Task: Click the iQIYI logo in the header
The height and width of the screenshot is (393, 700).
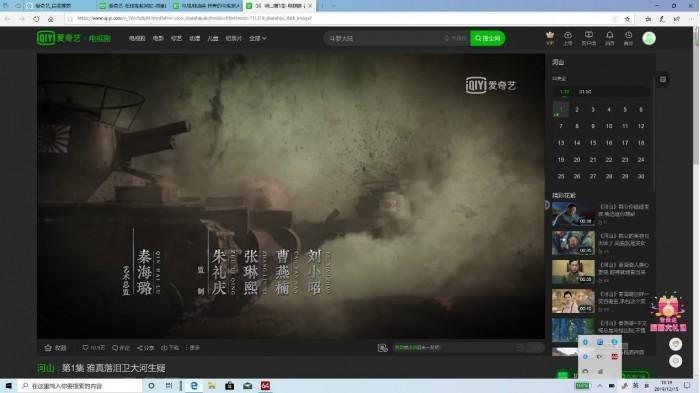Action: point(58,38)
